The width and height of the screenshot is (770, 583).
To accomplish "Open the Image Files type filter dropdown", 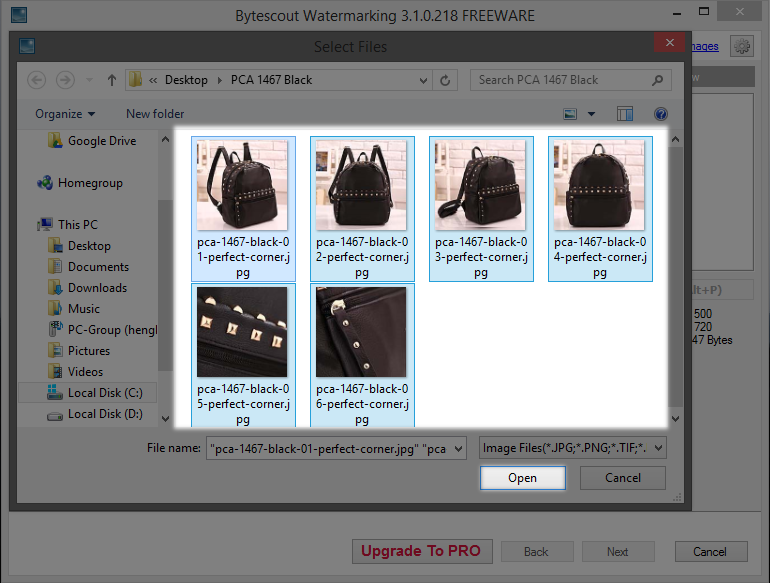I will (x=572, y=449).
